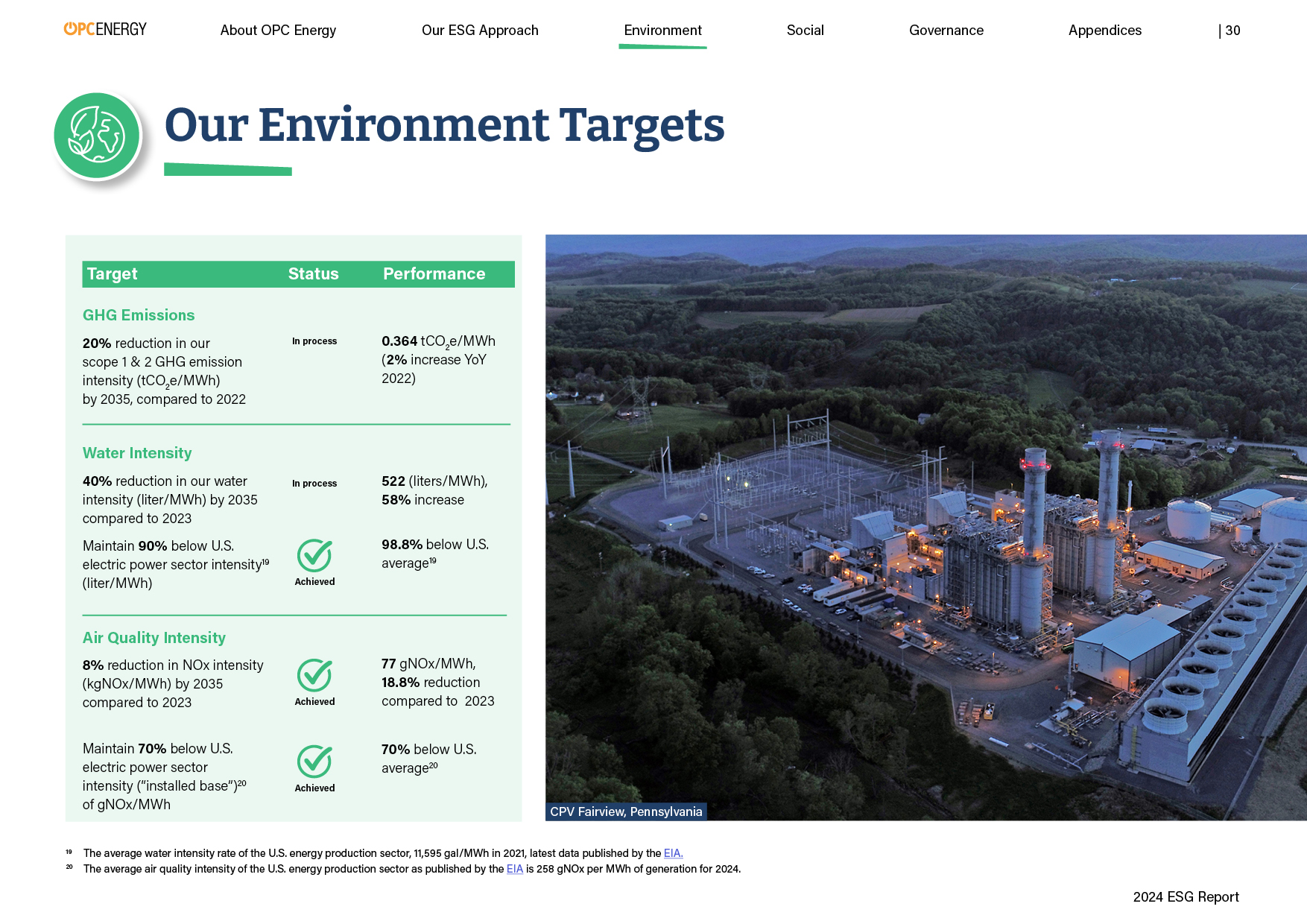The height and width of the screenshot is (924, 1307).
Task: Open the Appendices section
Action: (1104, 31)
